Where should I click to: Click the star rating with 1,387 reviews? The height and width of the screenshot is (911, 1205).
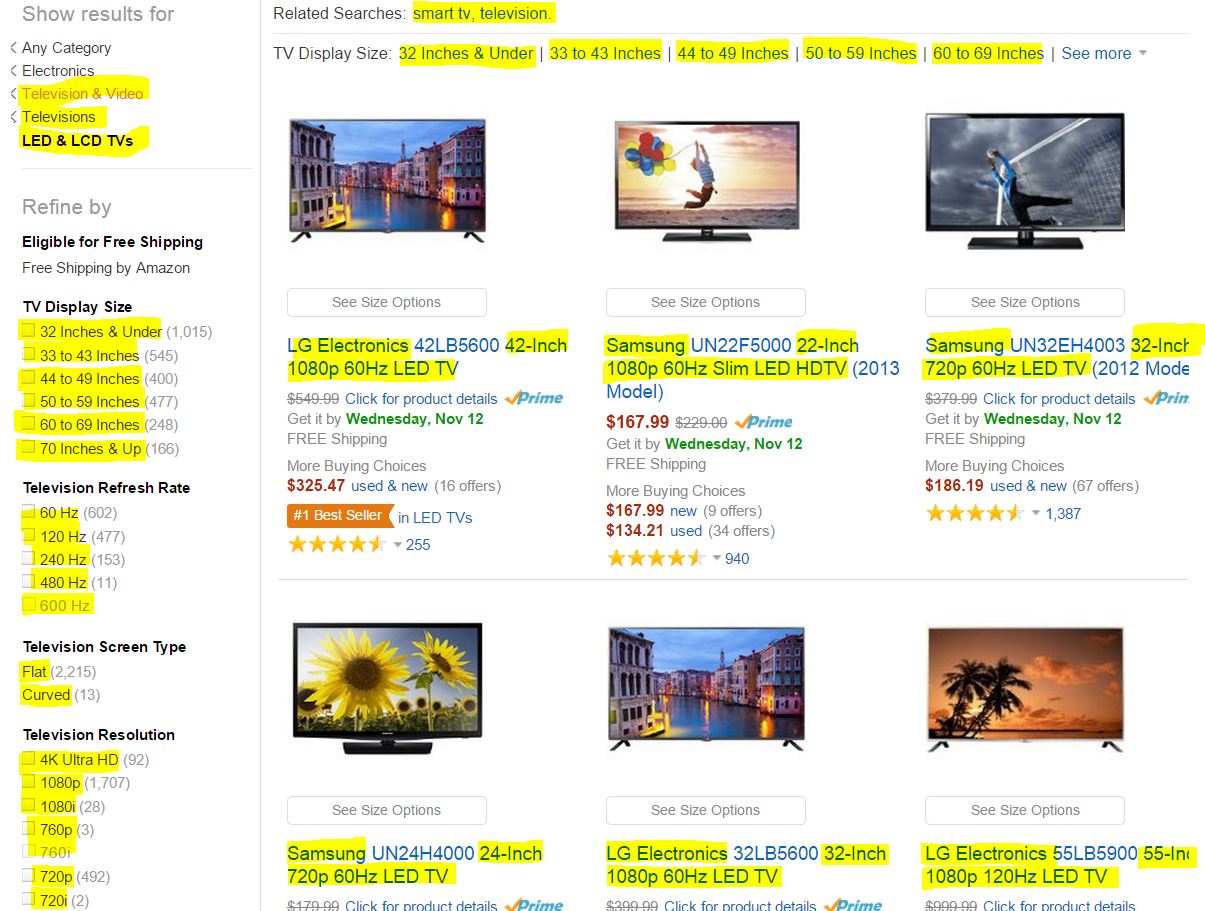(x=974, y=514)
